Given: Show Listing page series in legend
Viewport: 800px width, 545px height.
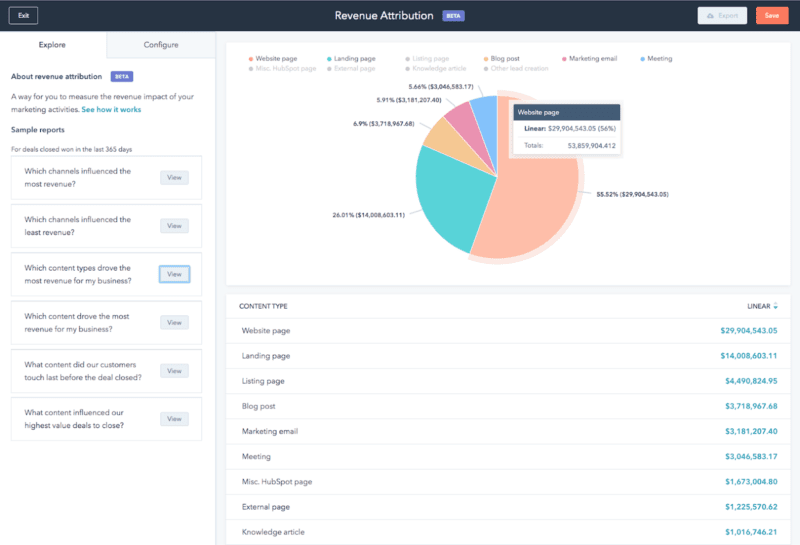Looking at the screenshot, I should point(408,59).
